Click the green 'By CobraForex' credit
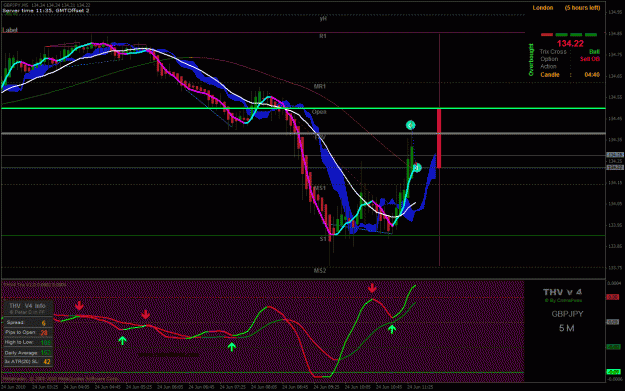This screenshot has width=625, height=391. [x=563, y=301]
